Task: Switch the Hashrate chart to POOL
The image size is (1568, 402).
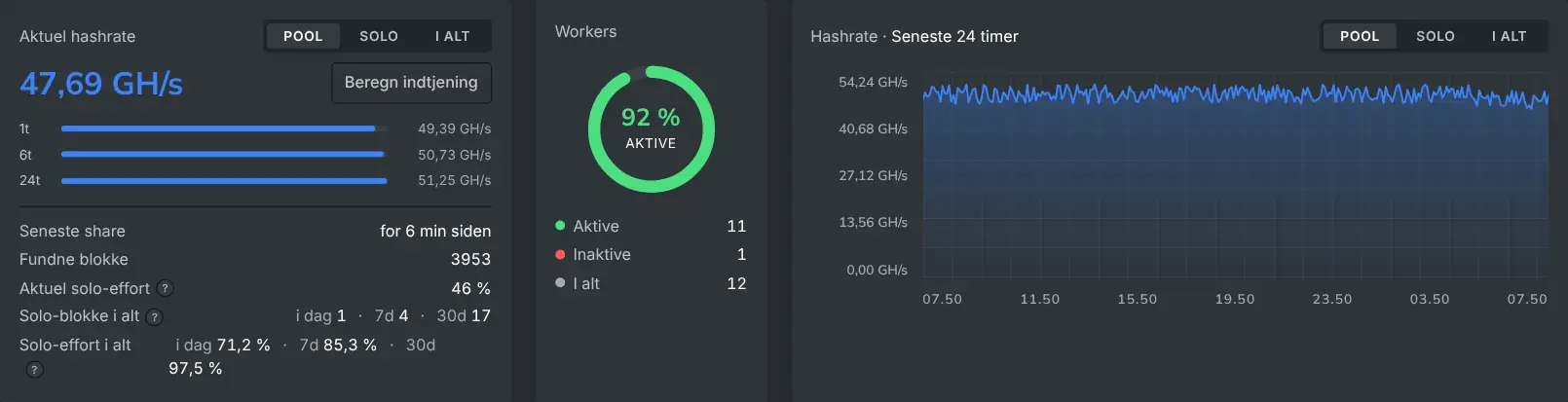Action: 1360,36
